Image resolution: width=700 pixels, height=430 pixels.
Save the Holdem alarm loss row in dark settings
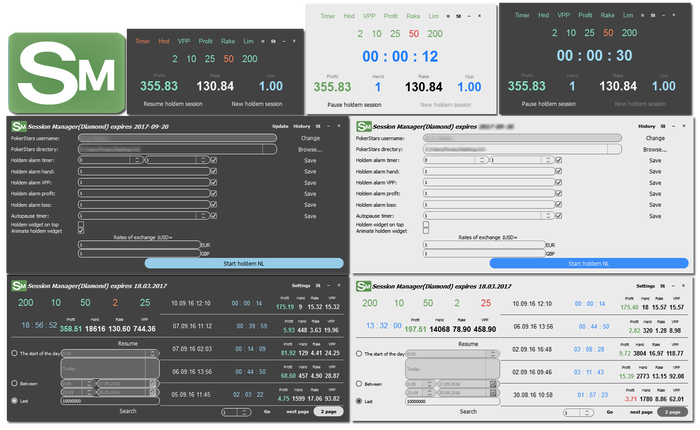[x=310, y=205]
